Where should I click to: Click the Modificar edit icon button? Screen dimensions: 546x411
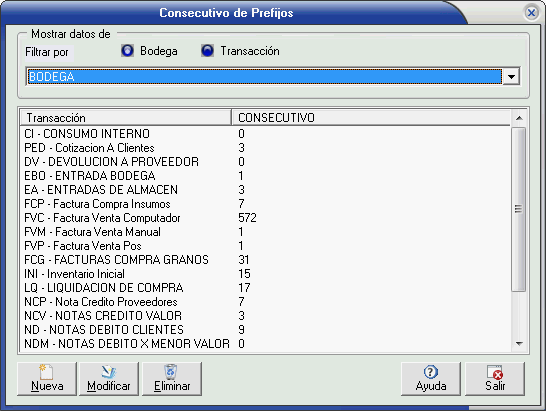pyautogui.click(x=109, y=379)
